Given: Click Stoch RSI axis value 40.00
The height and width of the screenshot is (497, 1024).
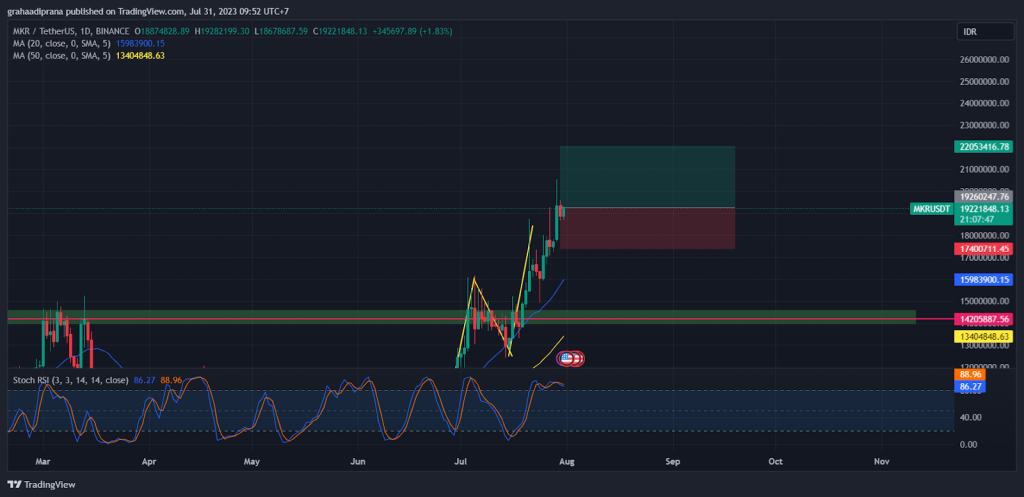Looking at the screenshot, I should point(968,417).
